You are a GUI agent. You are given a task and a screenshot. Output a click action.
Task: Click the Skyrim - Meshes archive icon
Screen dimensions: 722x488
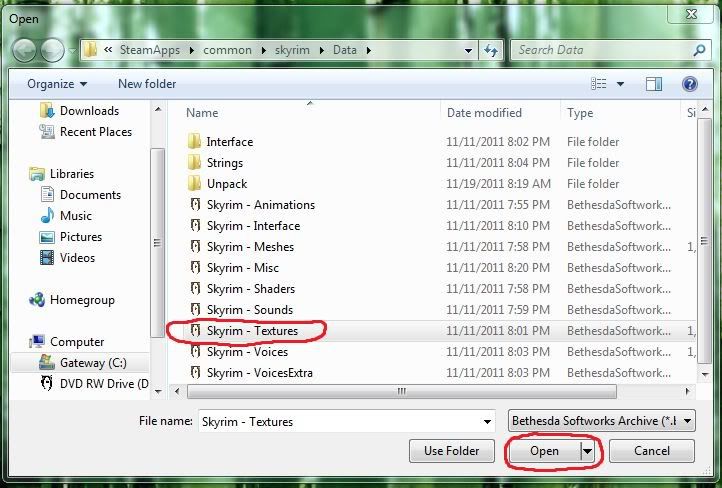coord(196,247)
